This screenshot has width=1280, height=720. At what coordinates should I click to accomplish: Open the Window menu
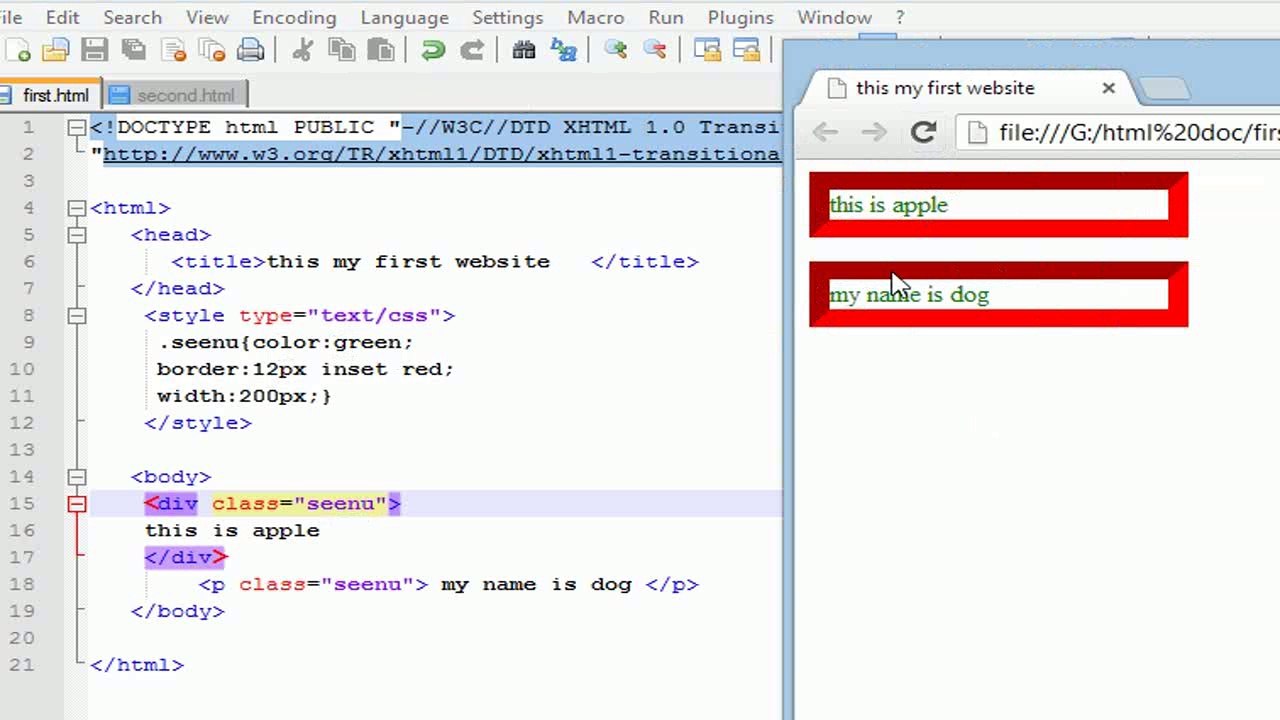(834, 17)
